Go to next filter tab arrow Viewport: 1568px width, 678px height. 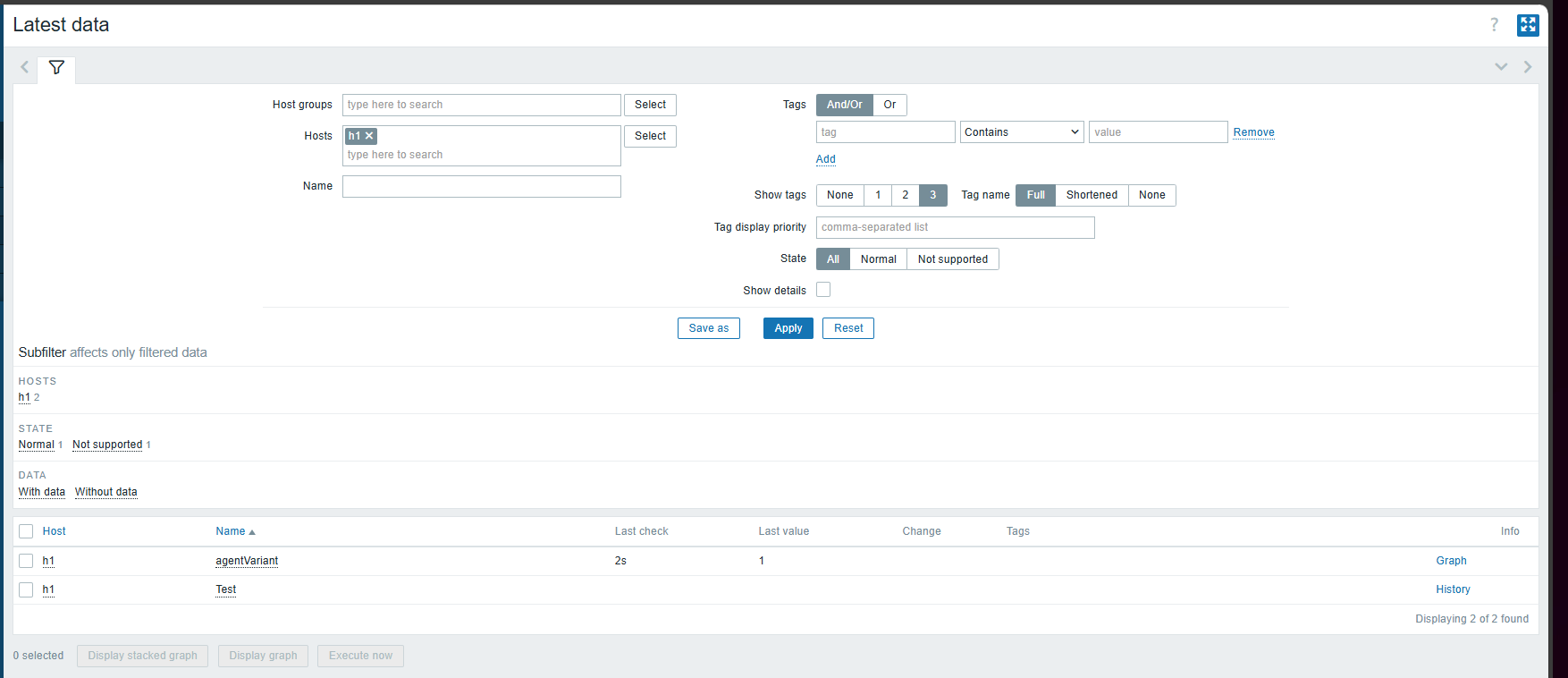pos(1528,67)
